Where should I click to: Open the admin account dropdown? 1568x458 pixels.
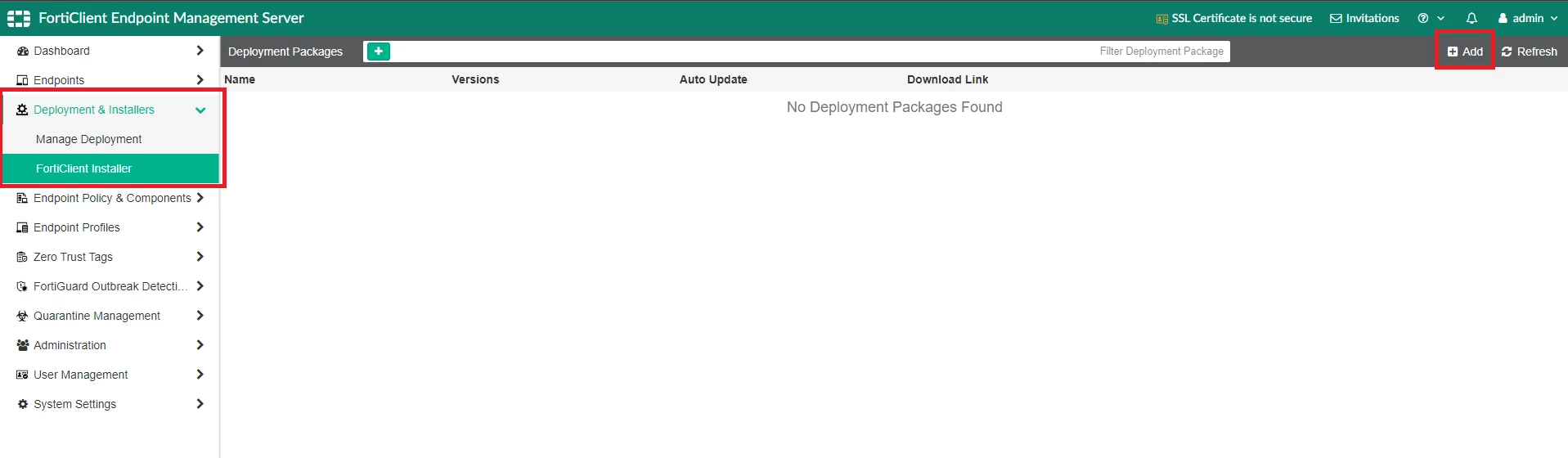click(1528, 18)
